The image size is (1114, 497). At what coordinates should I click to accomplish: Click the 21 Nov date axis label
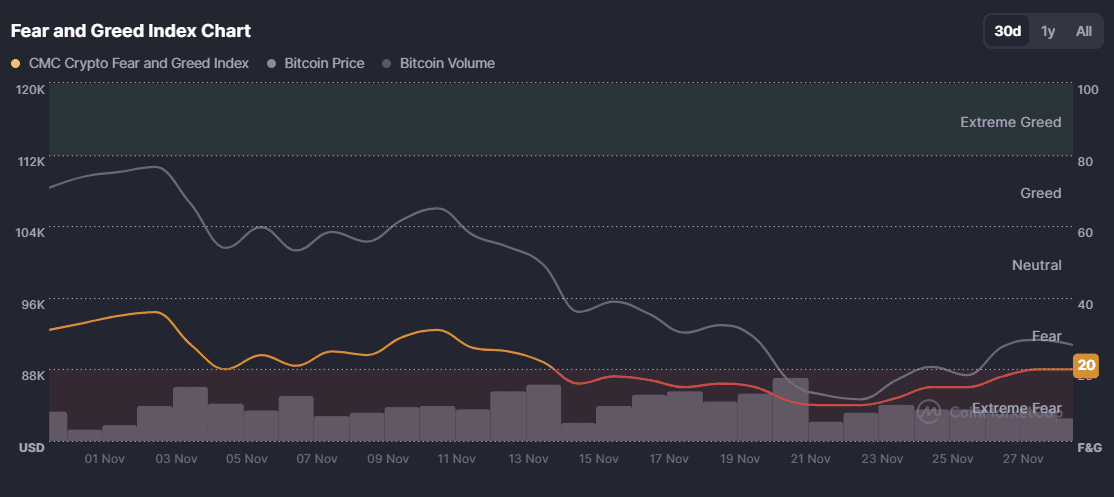point(811,459)
